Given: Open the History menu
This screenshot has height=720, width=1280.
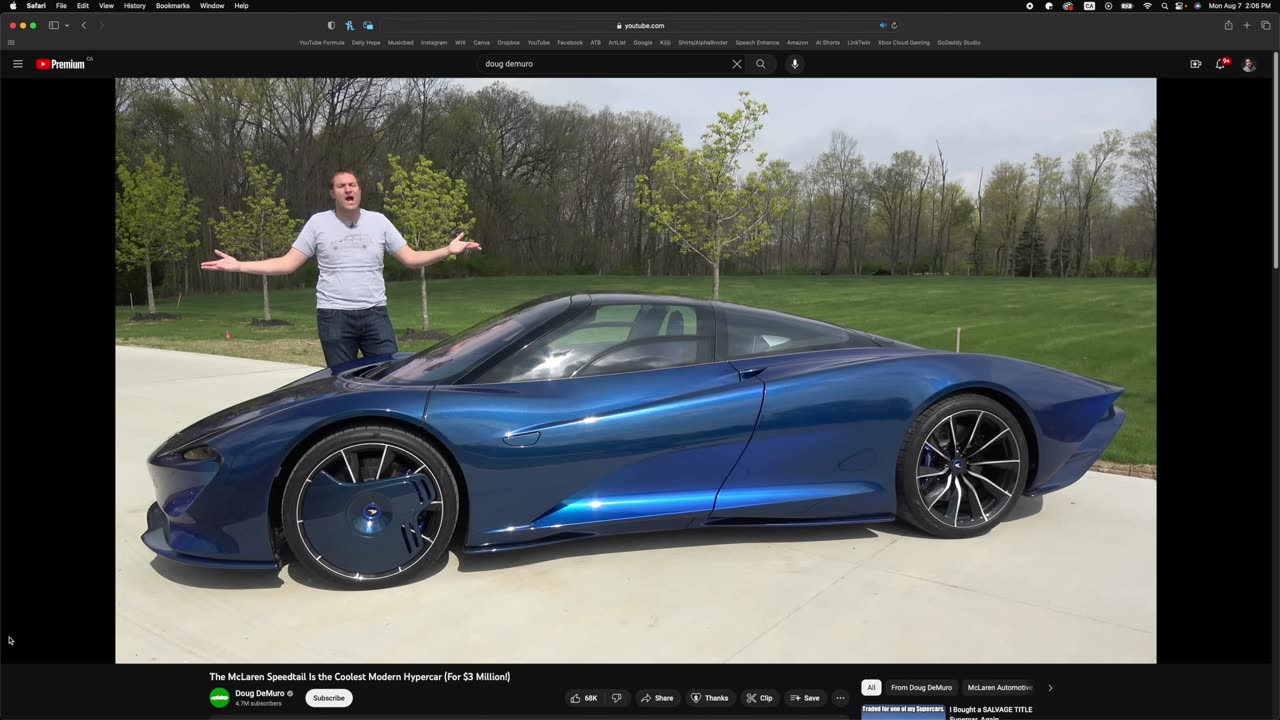Looking at the screenshot, I should point(135,6).
